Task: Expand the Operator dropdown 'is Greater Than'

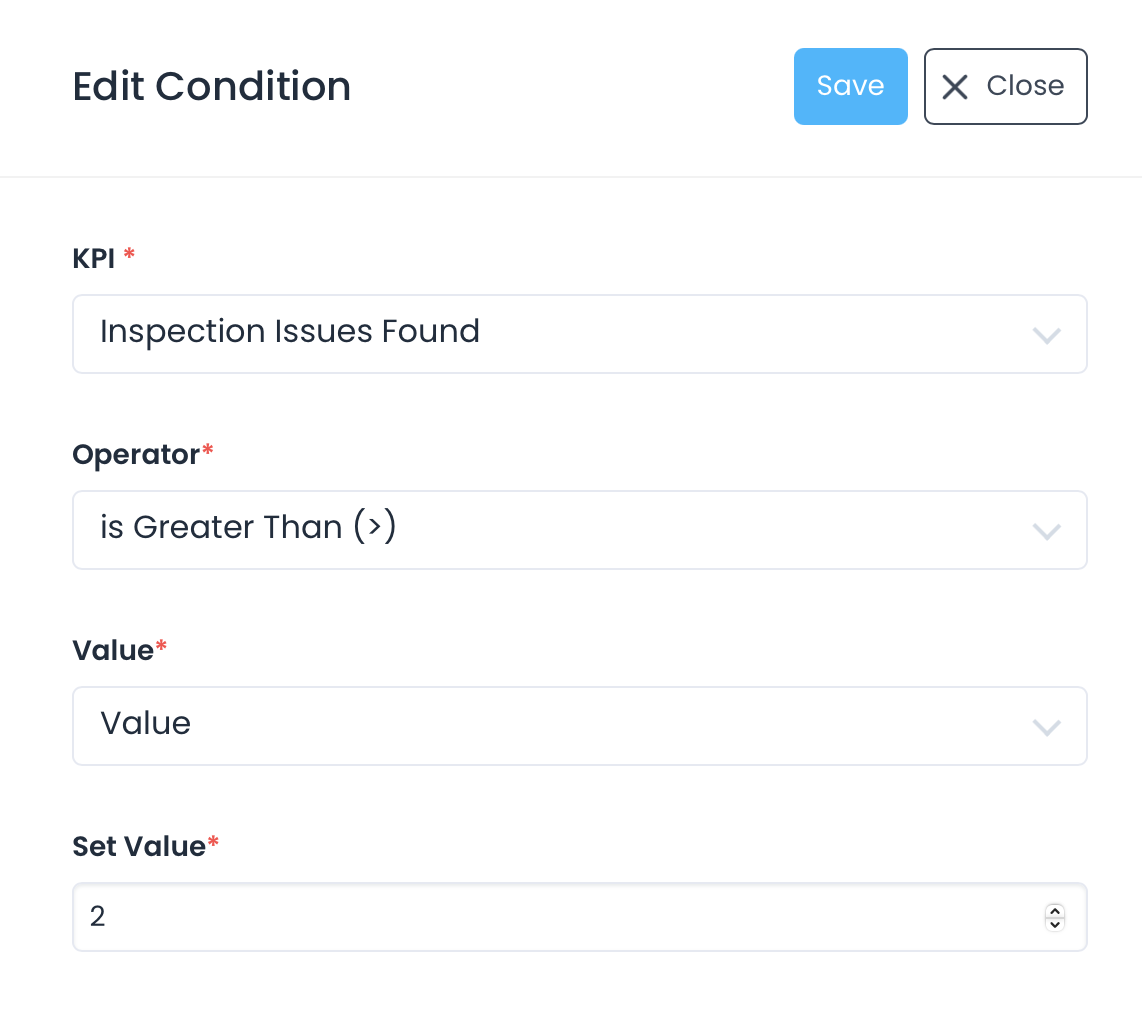Action: [x=579, y=530]
